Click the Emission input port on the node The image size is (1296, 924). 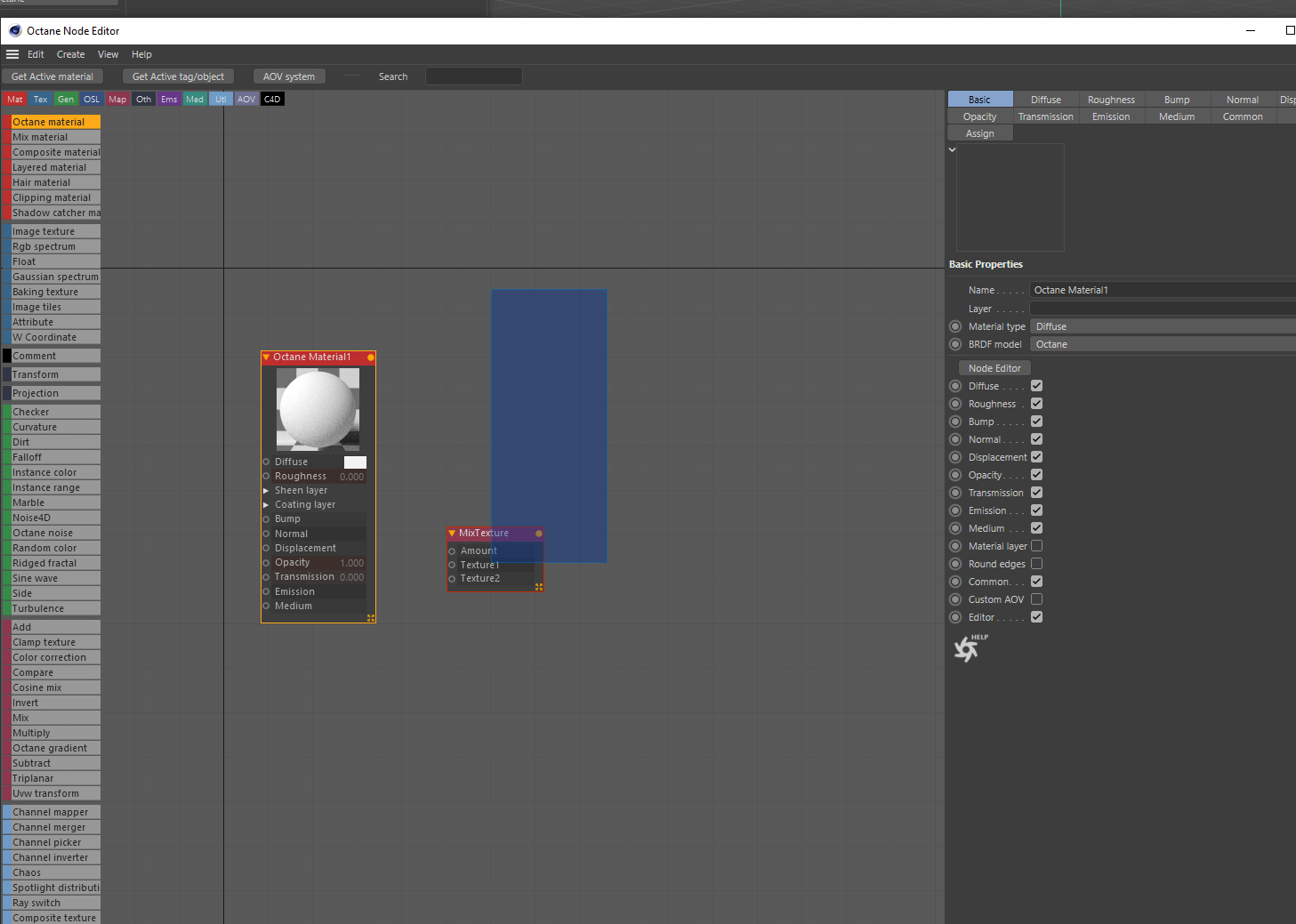[266, 591]
